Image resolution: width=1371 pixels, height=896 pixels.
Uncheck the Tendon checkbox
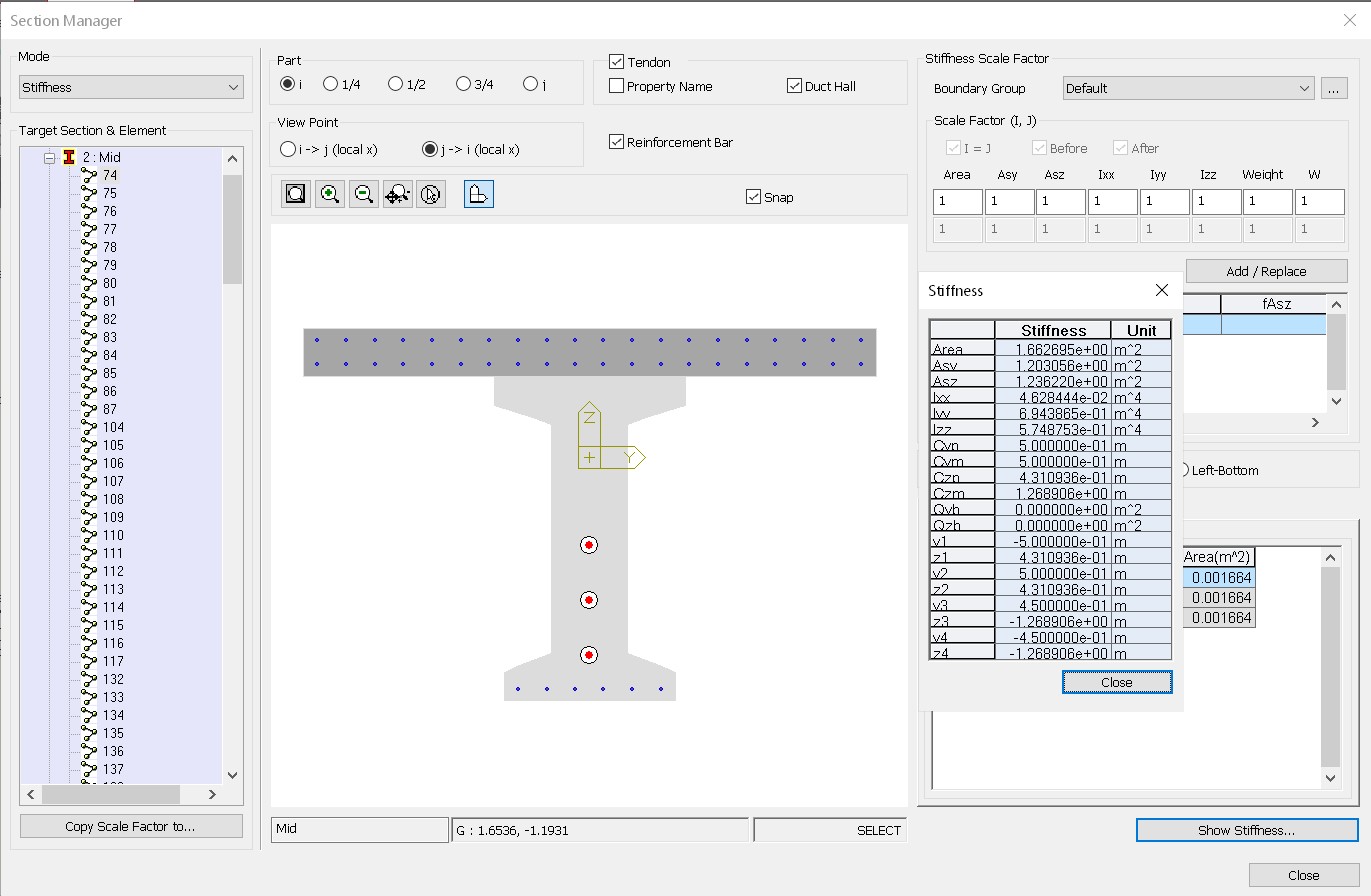(617, 62)
